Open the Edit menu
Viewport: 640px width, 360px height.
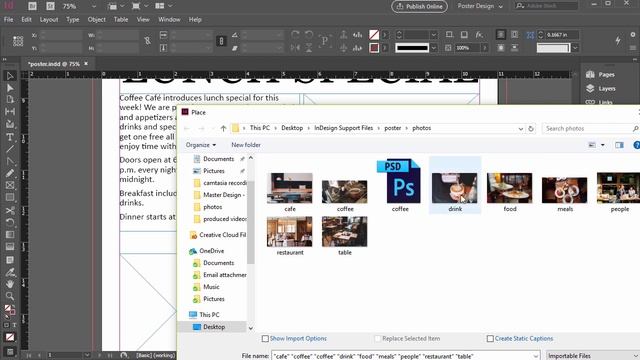coord(27,20)
